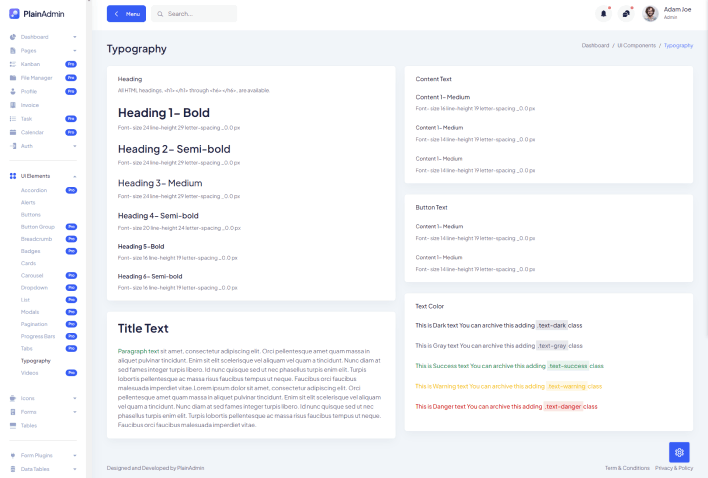This screenshot has height=478, width=708.
Task: Click the Kanban sidebar icon
Action: [13, 63]
